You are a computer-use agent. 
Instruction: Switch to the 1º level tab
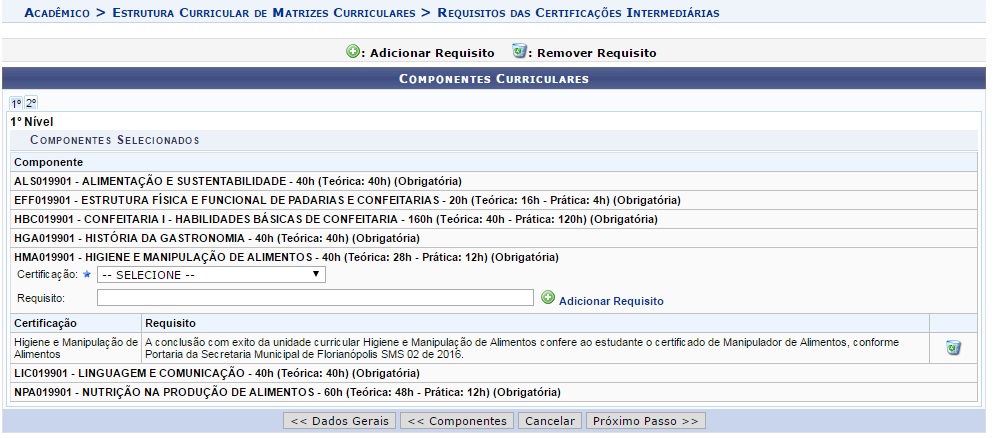click(16, 103)
